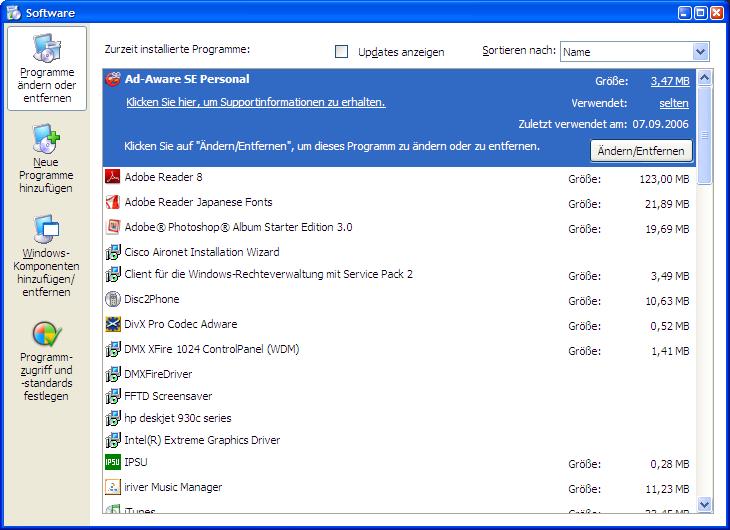This screenshot has width=730, height=530.
Task: Open Programmzugriff und -standards icon
Action: pyautogui.click(x=47, y=333)
